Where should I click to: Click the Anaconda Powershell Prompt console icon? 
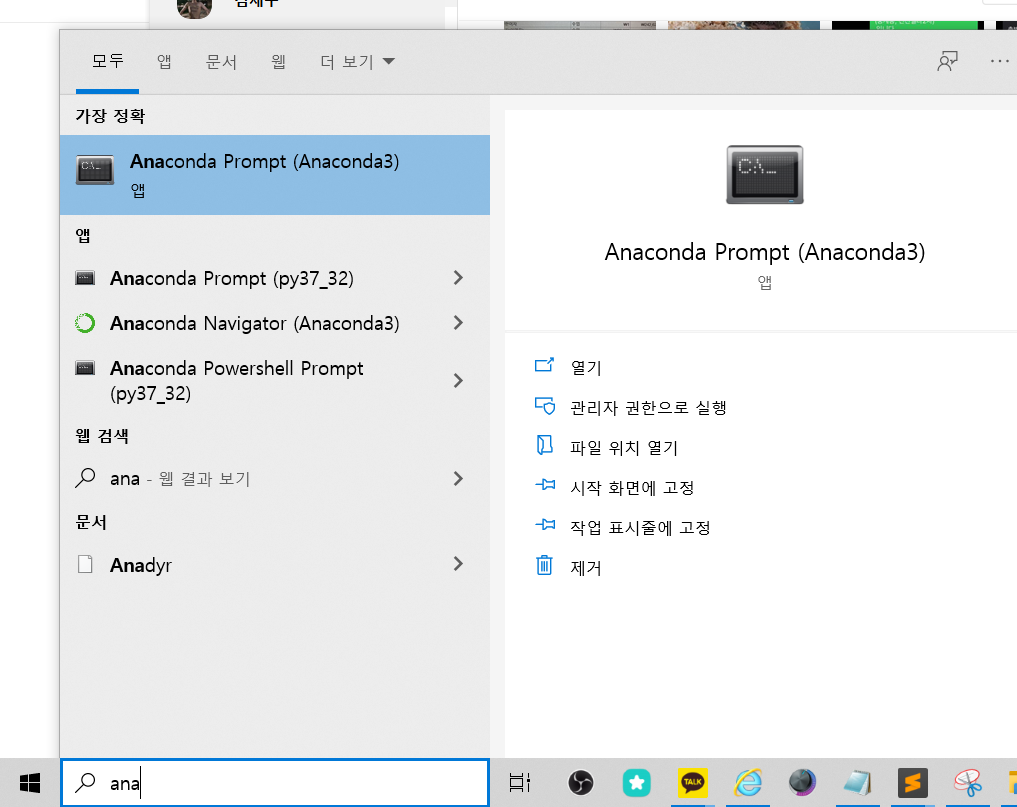tap(85, 368)
